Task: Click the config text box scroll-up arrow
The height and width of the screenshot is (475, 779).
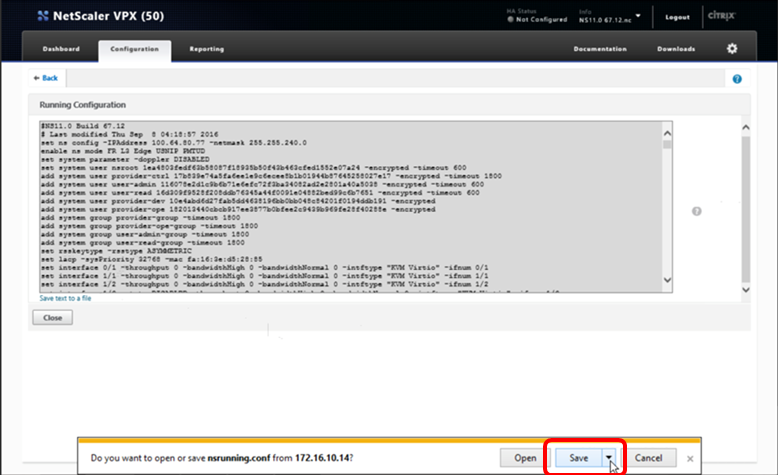Action: [x=667, y=133]
